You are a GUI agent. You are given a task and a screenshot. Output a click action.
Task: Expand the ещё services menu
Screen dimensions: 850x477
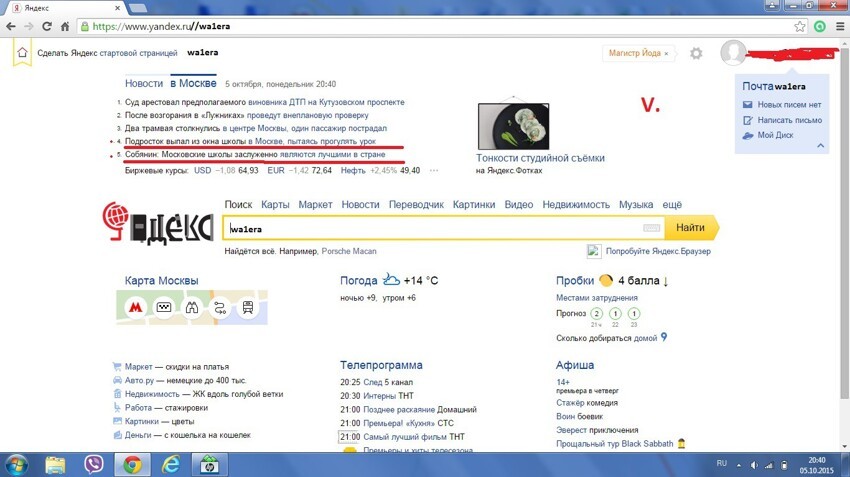(x=672, y=204)
